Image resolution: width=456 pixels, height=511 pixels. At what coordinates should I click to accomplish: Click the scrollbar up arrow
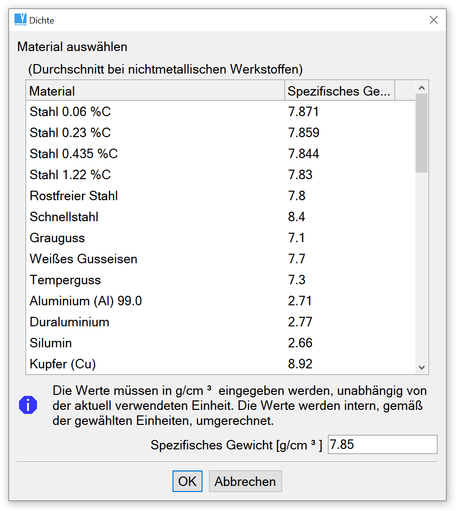pos(421,88)
